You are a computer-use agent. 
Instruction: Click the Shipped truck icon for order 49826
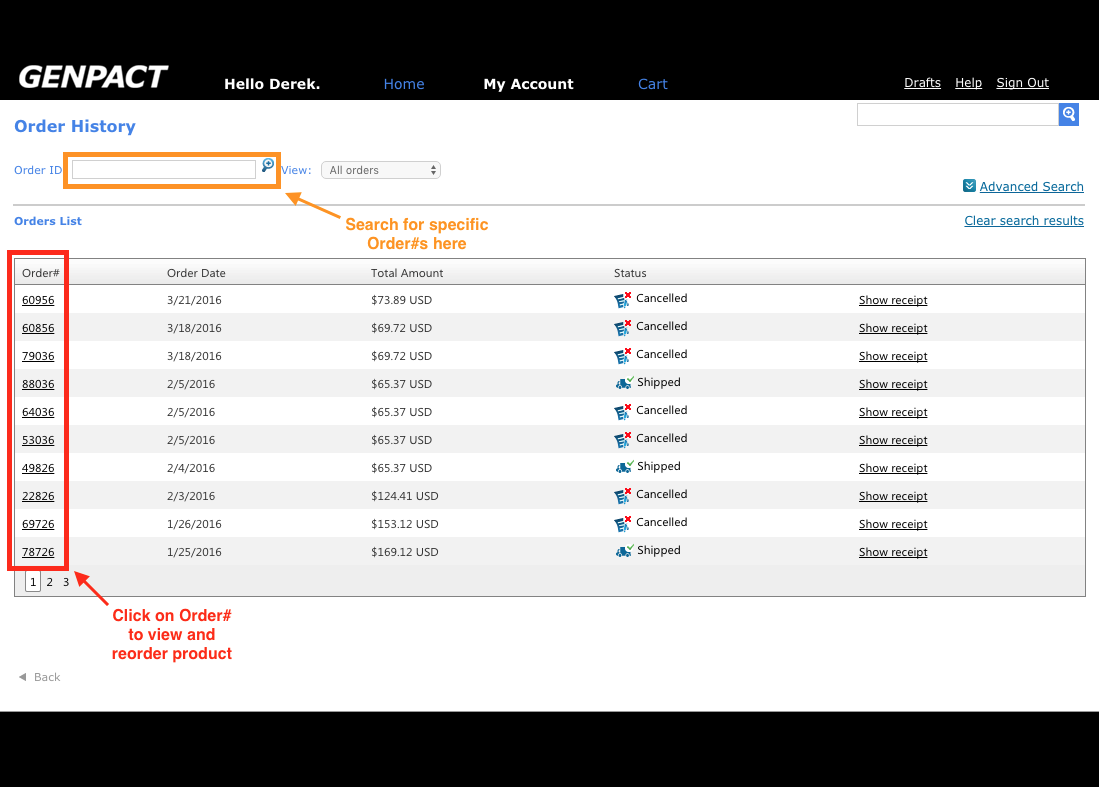(624, 467)
